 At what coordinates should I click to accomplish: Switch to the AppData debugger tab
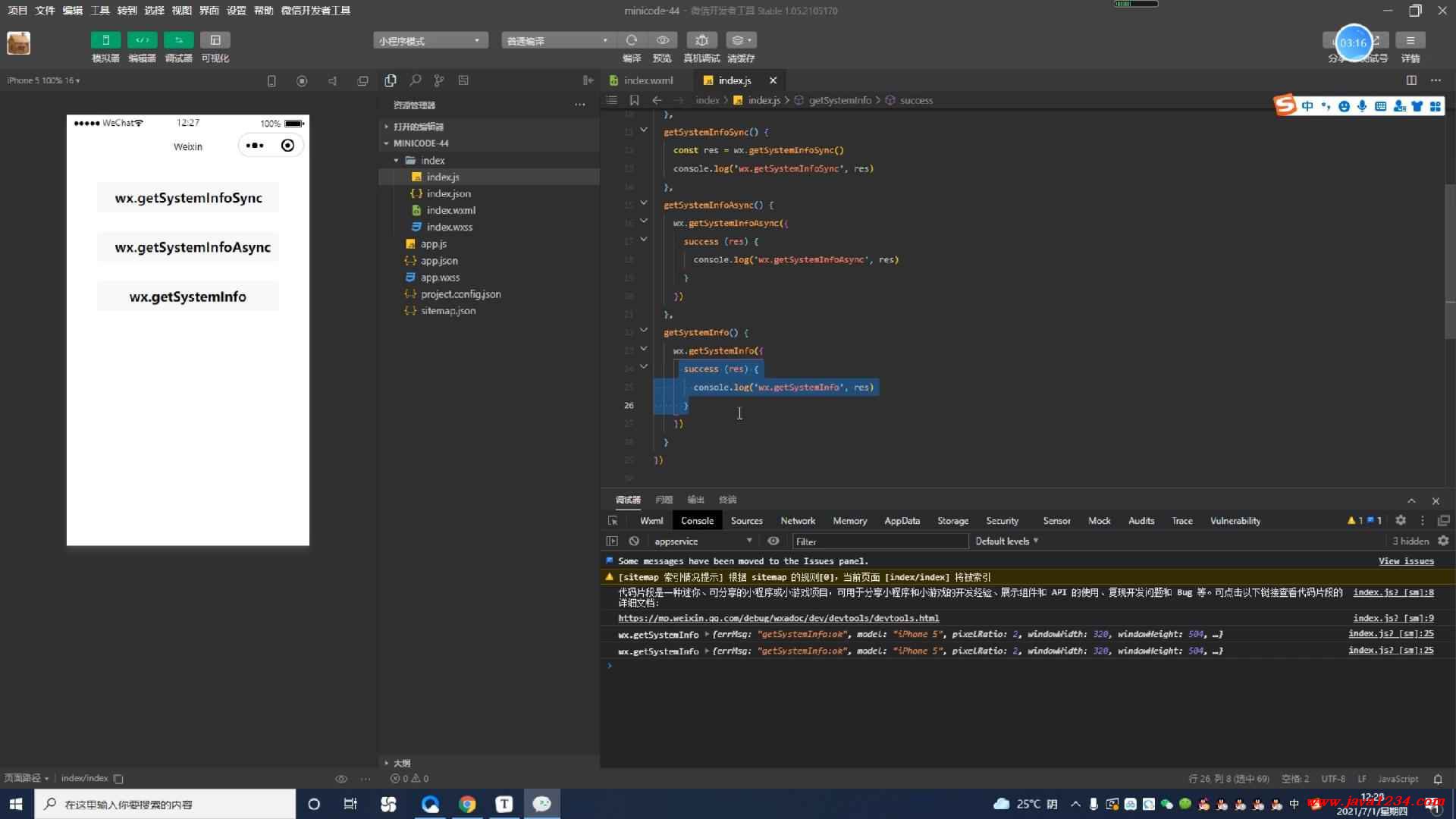902,521
